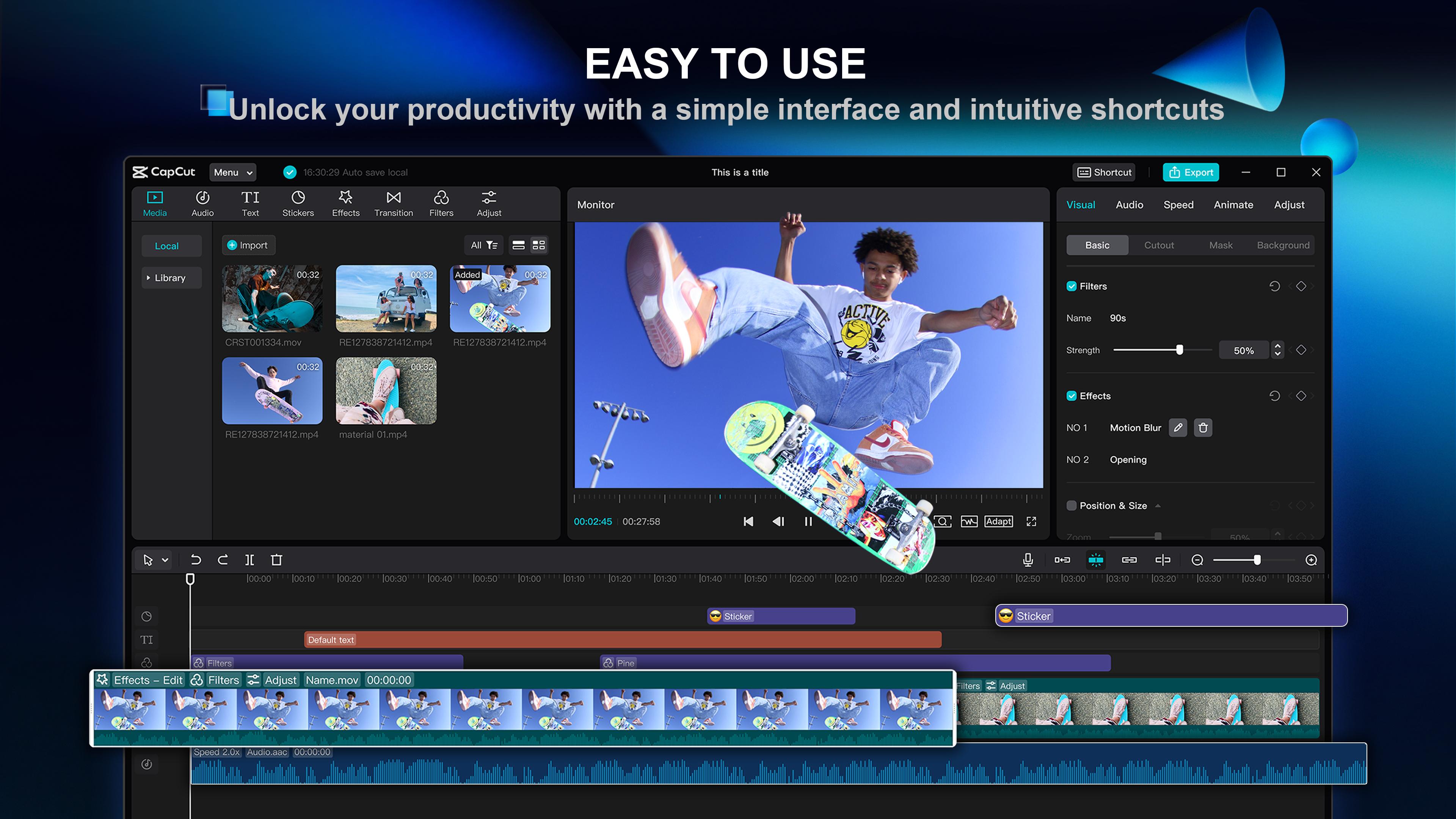The width and height of the screenshot is (1456, 819).
Task: Click Import button in media panel
Action: click(247, 245)
